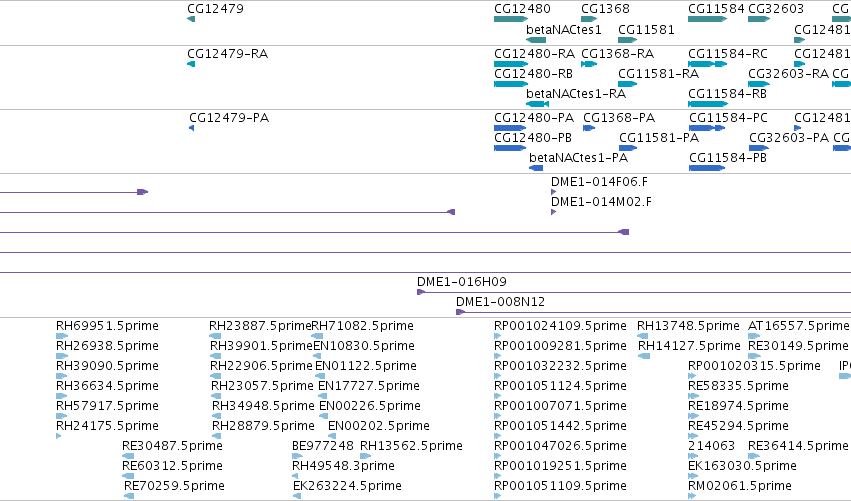Select the RP001051124.5prime label
Image resolution: width=851 pixels, height=501 pixels.
[x=560, y=386]
